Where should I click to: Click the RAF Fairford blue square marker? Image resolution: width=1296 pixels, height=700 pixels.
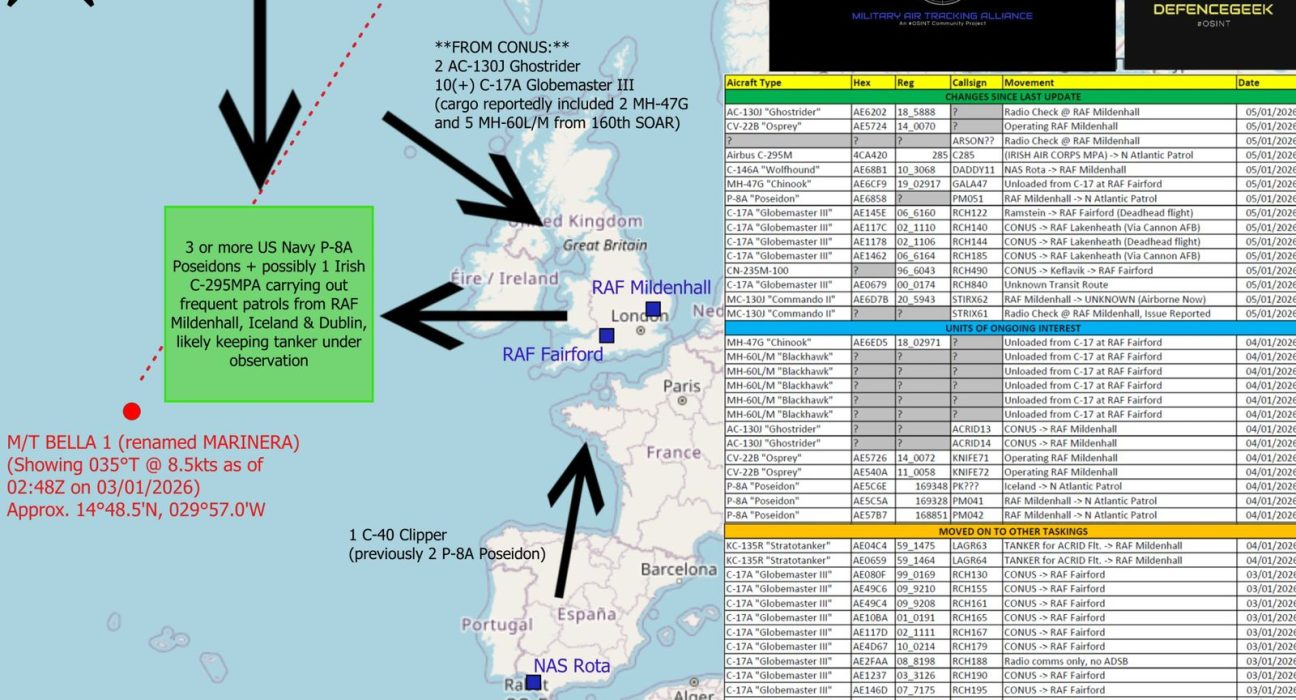[606, 335]
